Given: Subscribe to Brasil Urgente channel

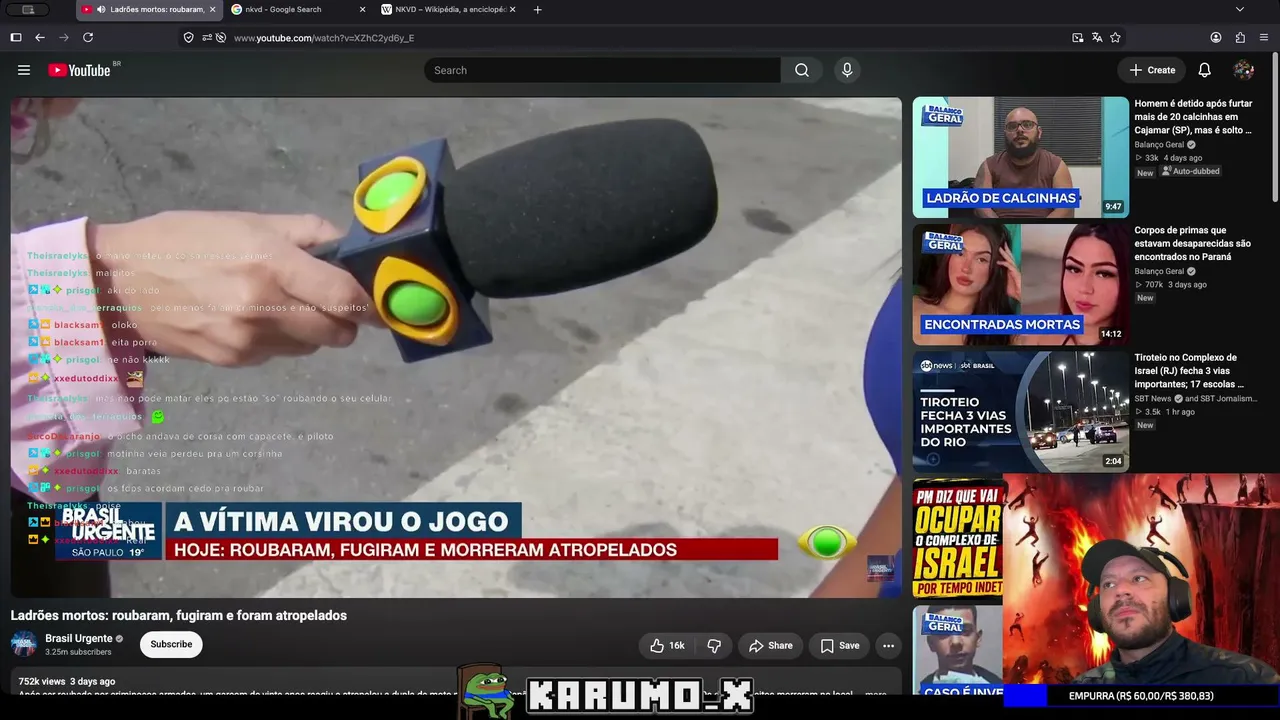Looking at the screenshot, I should click(x=171, y=645).
